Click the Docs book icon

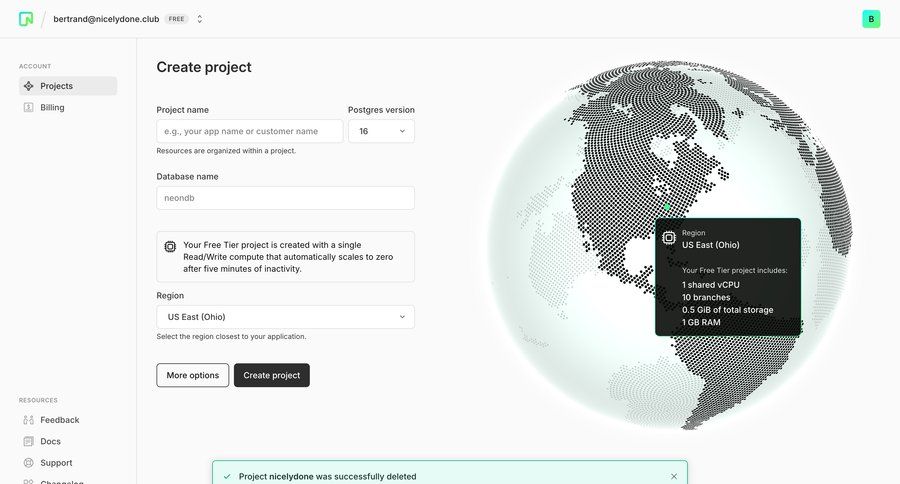29,442
